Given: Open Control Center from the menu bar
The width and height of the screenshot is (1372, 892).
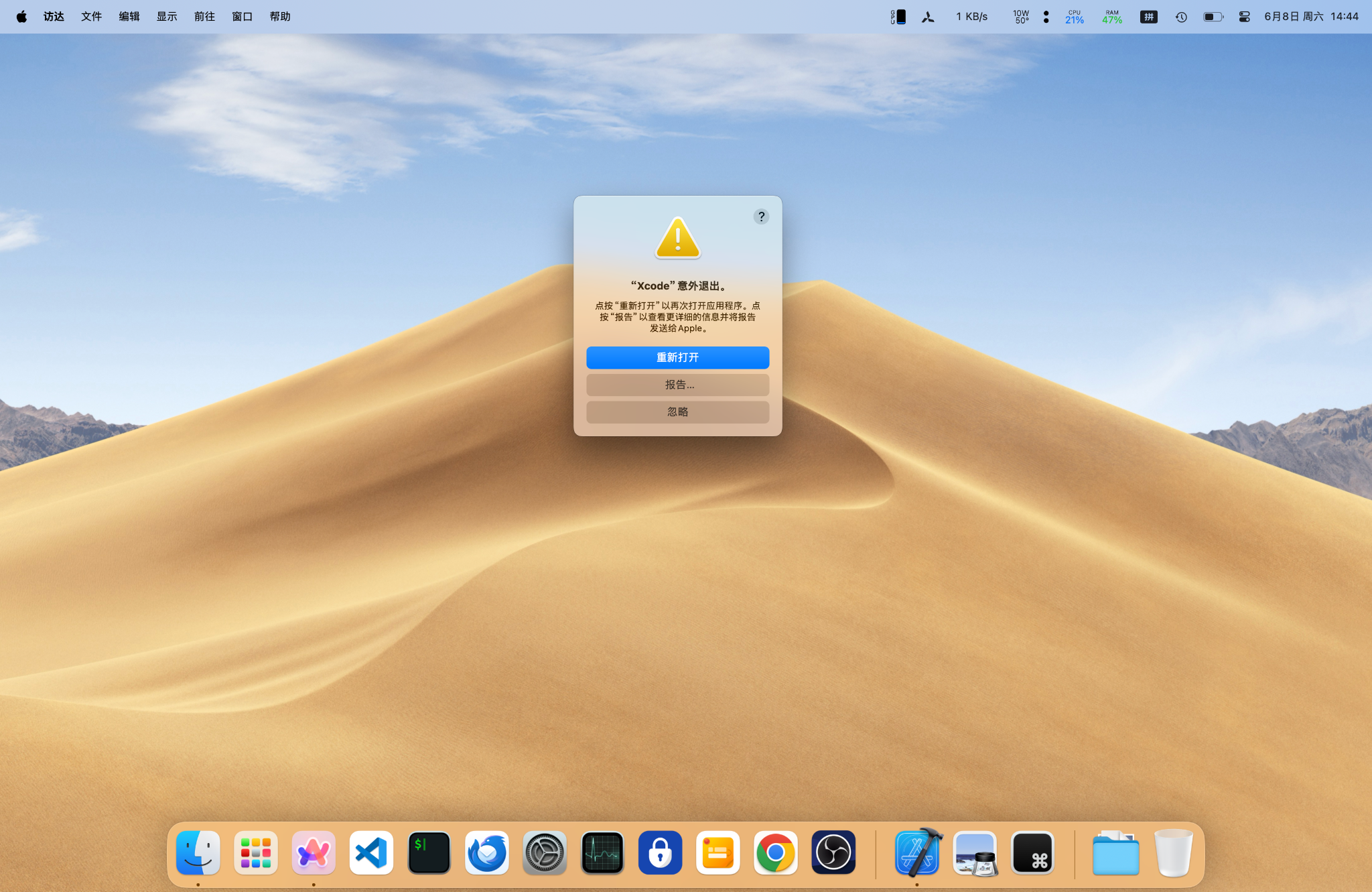Looking at the screenshot, I should pos(1245,16).
